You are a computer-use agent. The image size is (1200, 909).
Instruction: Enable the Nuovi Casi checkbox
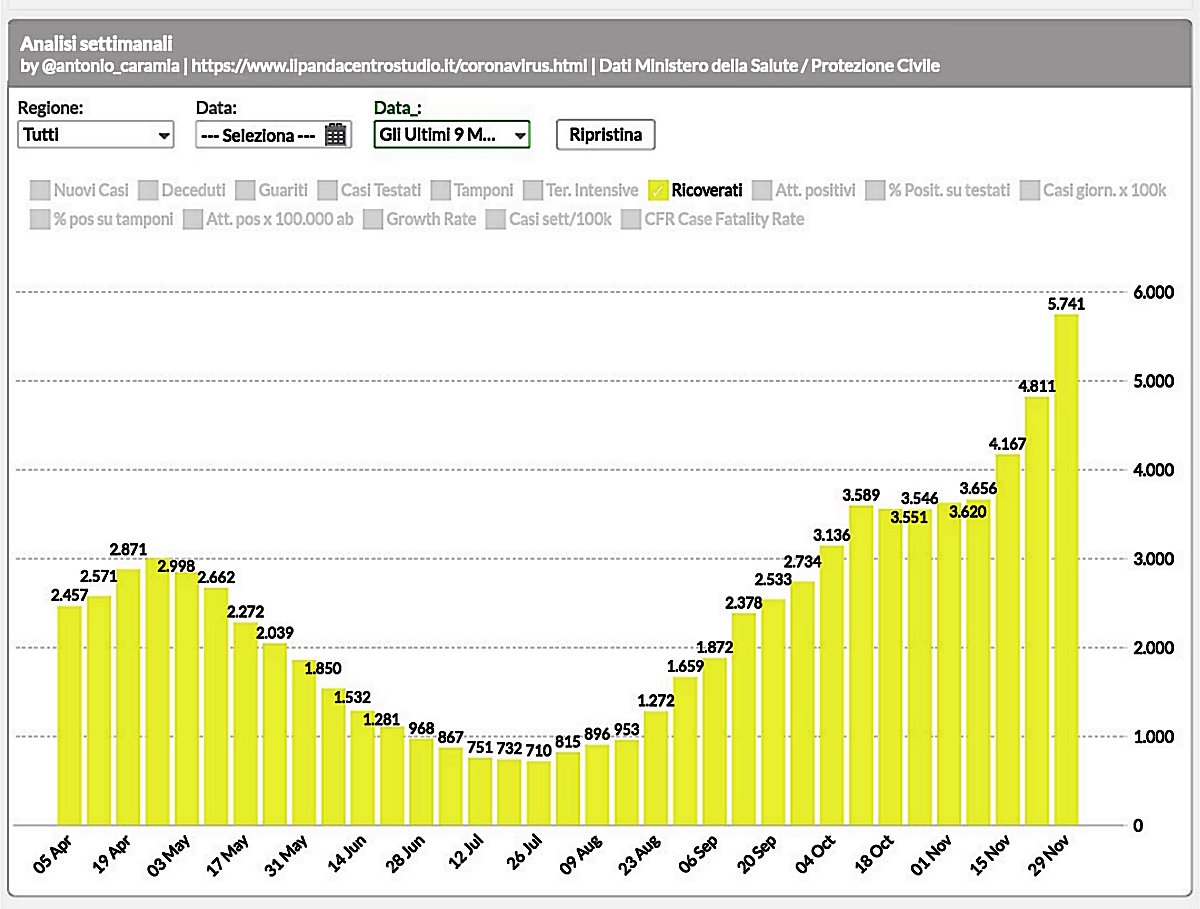40,190
